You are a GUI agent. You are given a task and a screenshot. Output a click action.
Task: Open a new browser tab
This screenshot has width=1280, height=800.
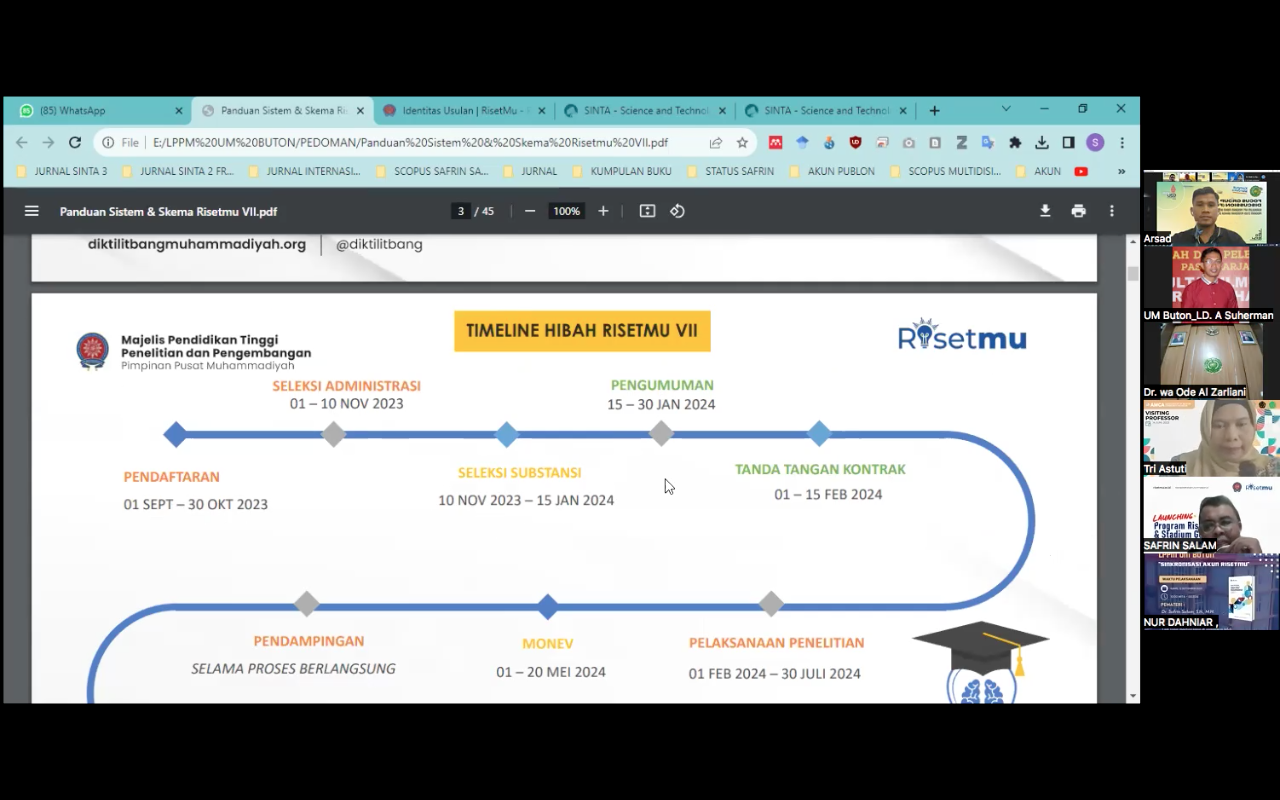(934, 111)
